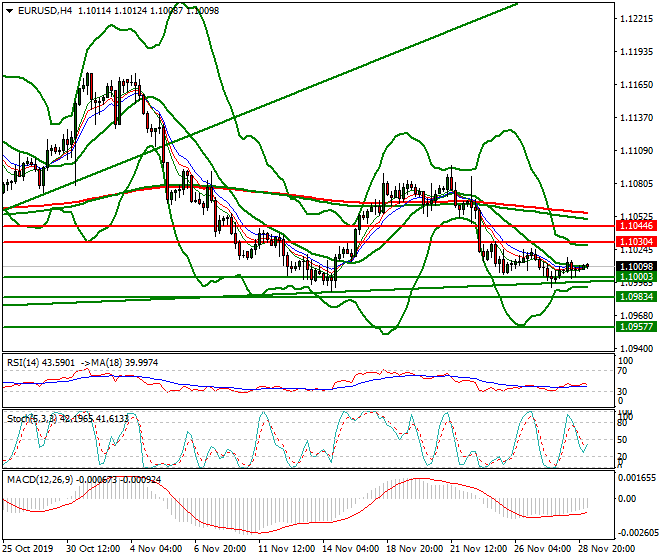
Task: Click the 1.11650 price scale value
Action: click(x=637, y=85)
